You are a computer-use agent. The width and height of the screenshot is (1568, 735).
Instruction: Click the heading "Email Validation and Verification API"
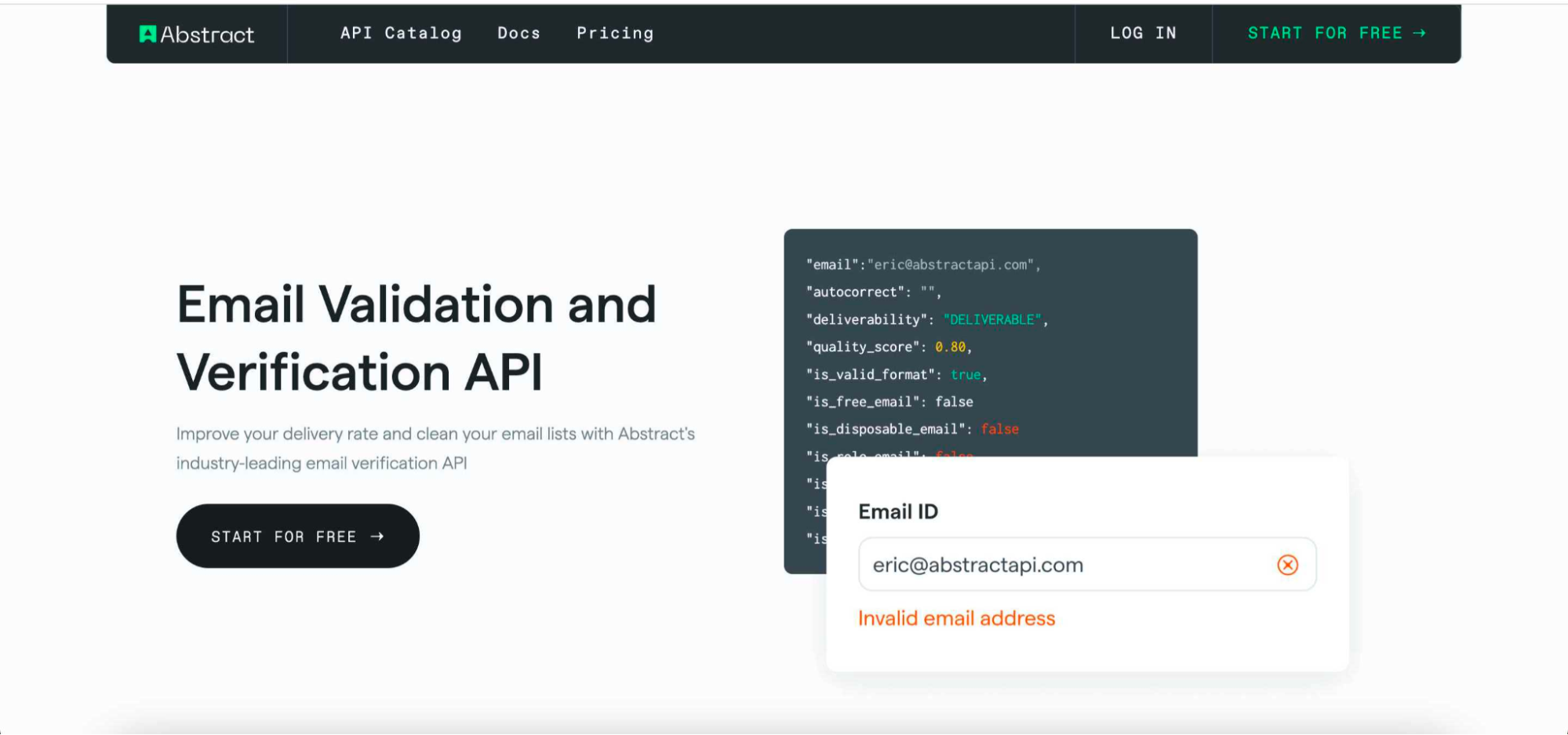(417, 338)
